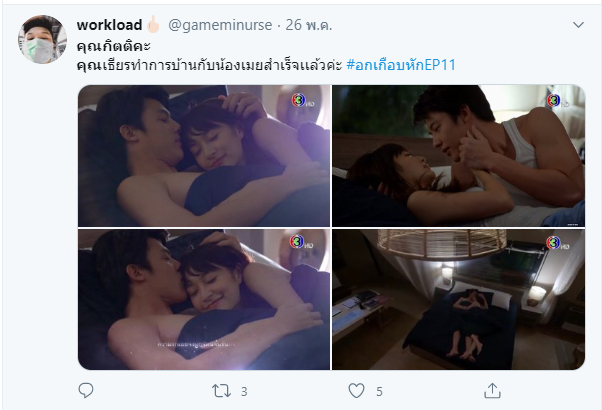This screenshot has height=410, width=602.
Task: Like the tweet with heart icon
Action: click(356, 391)
